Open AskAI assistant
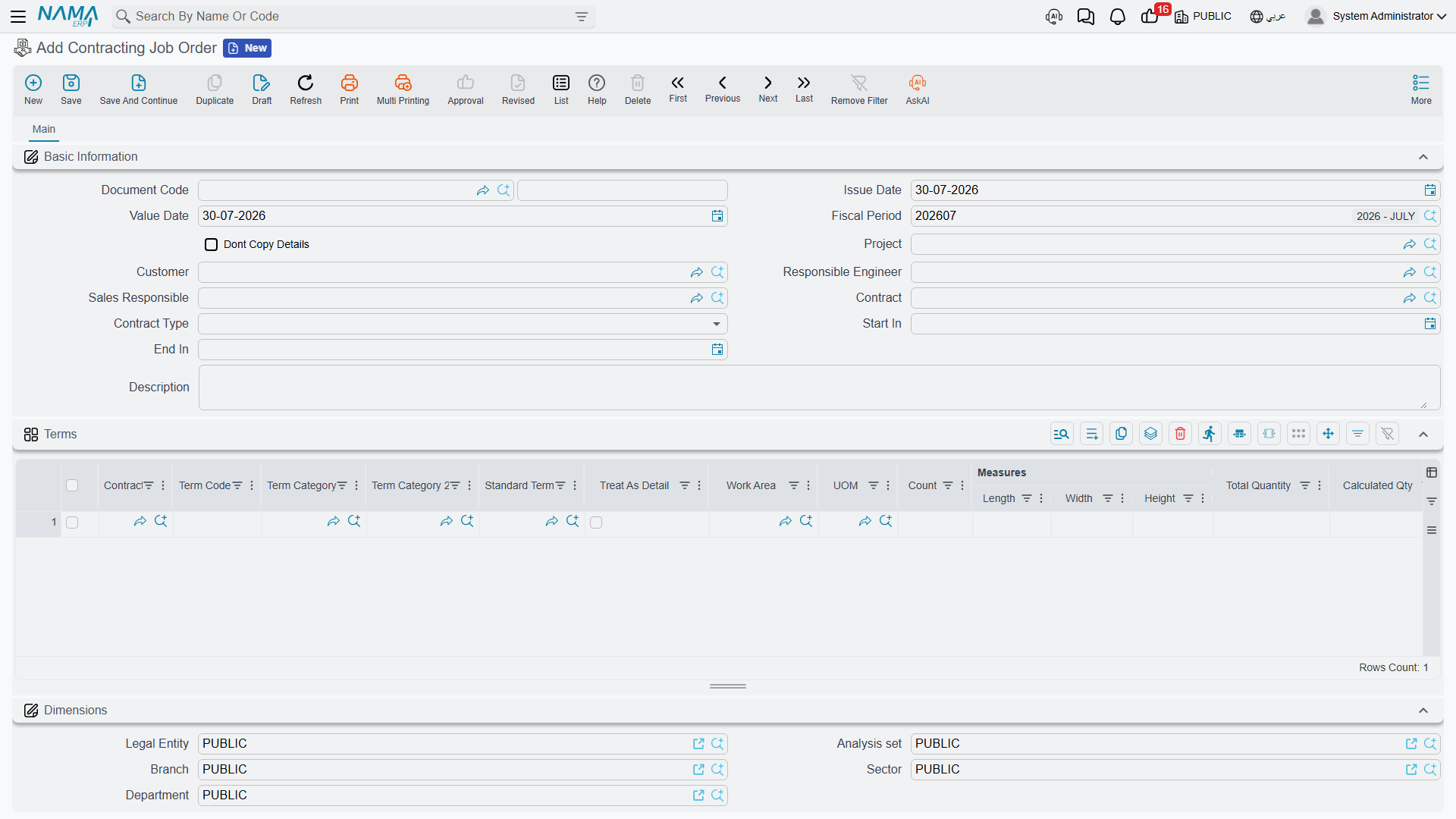Image resolution: width=1456 pixels, height=819 pixels. pyautogui.click(x=918, y=89)
